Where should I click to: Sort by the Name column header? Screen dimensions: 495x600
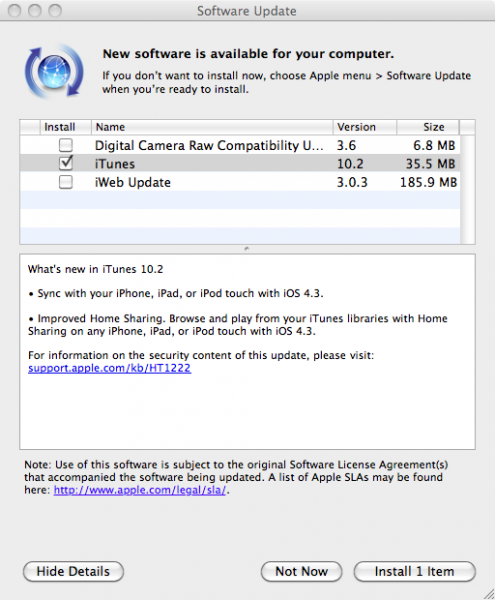coord(212,127)
